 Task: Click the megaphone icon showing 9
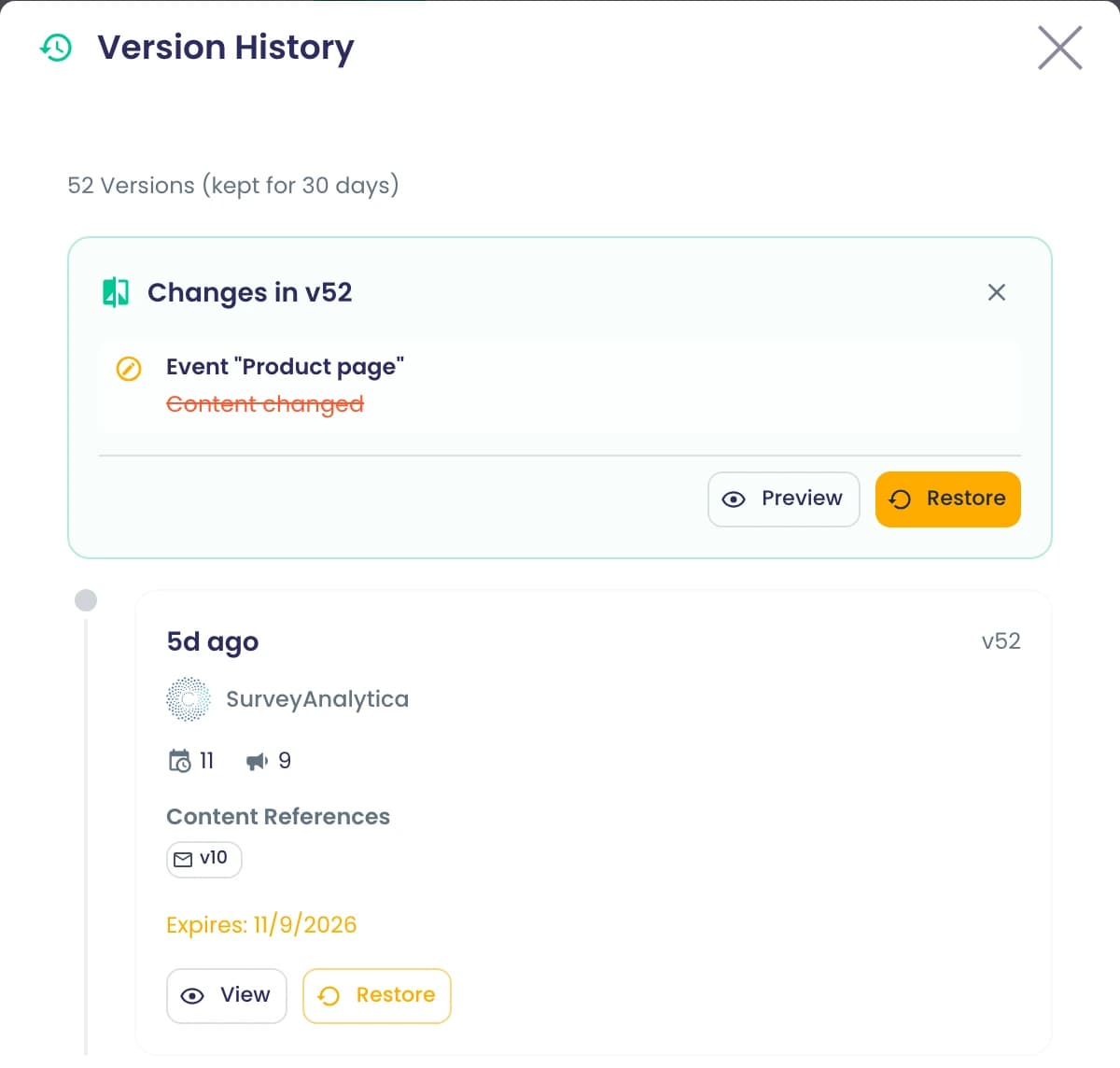point(257,761)
